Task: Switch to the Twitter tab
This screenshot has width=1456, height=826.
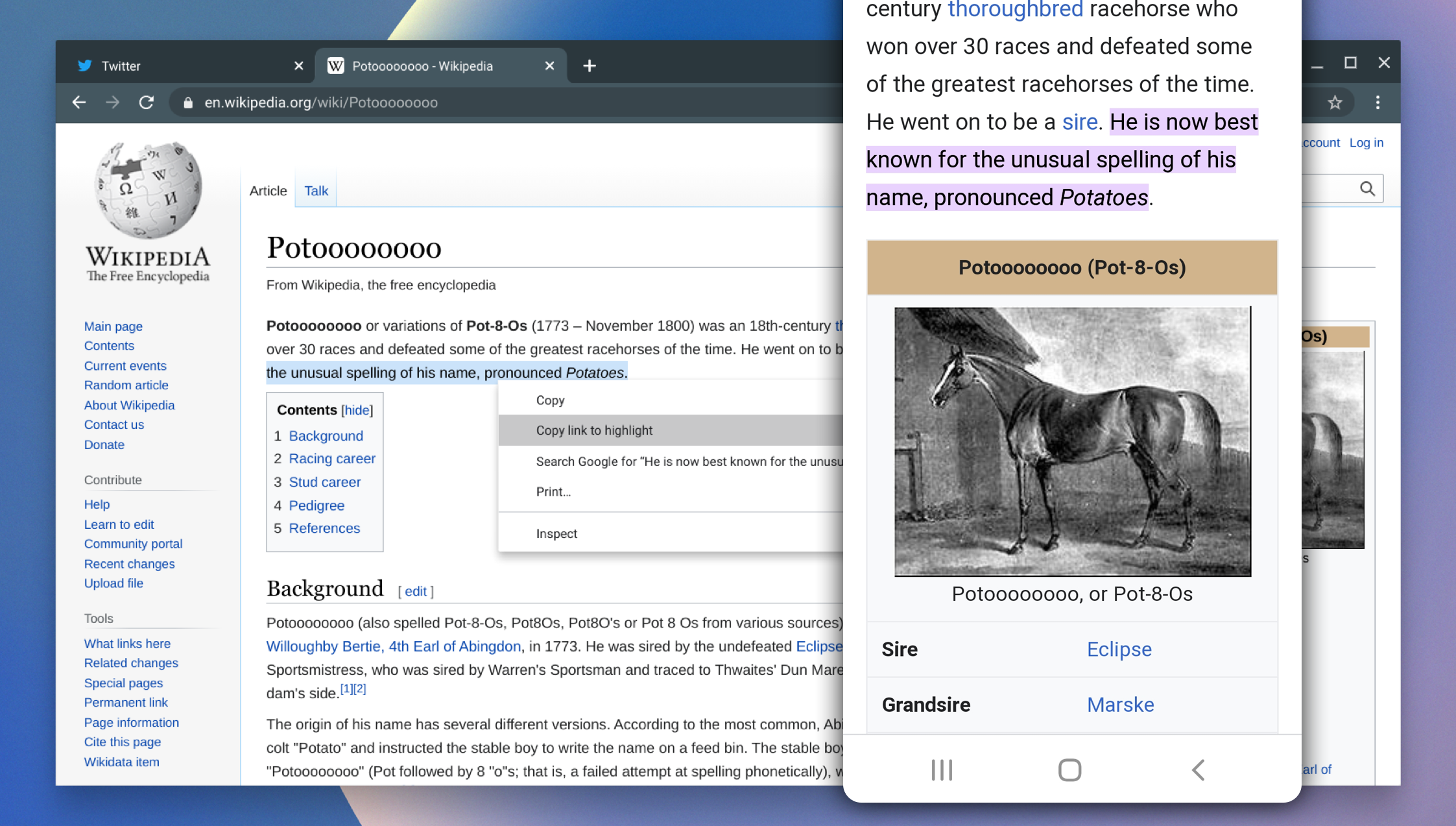Action: click(121, 66)
